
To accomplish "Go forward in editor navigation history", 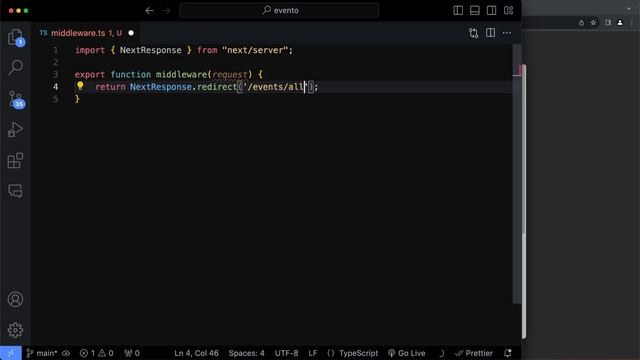I will click(166, 11).
